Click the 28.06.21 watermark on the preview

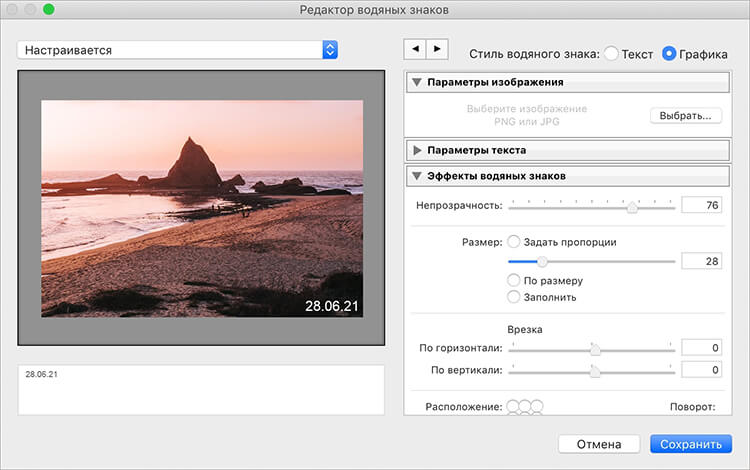[331, 306]
